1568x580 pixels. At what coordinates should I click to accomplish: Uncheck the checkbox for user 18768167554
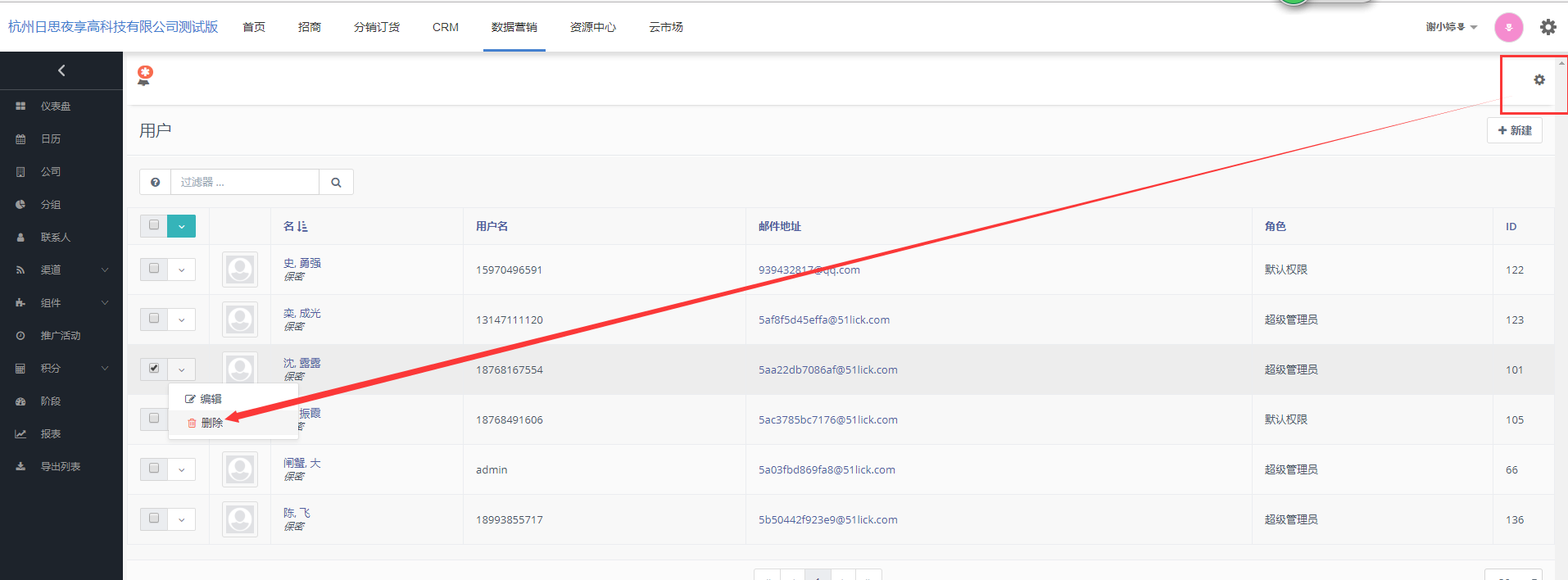pos(154,369)
